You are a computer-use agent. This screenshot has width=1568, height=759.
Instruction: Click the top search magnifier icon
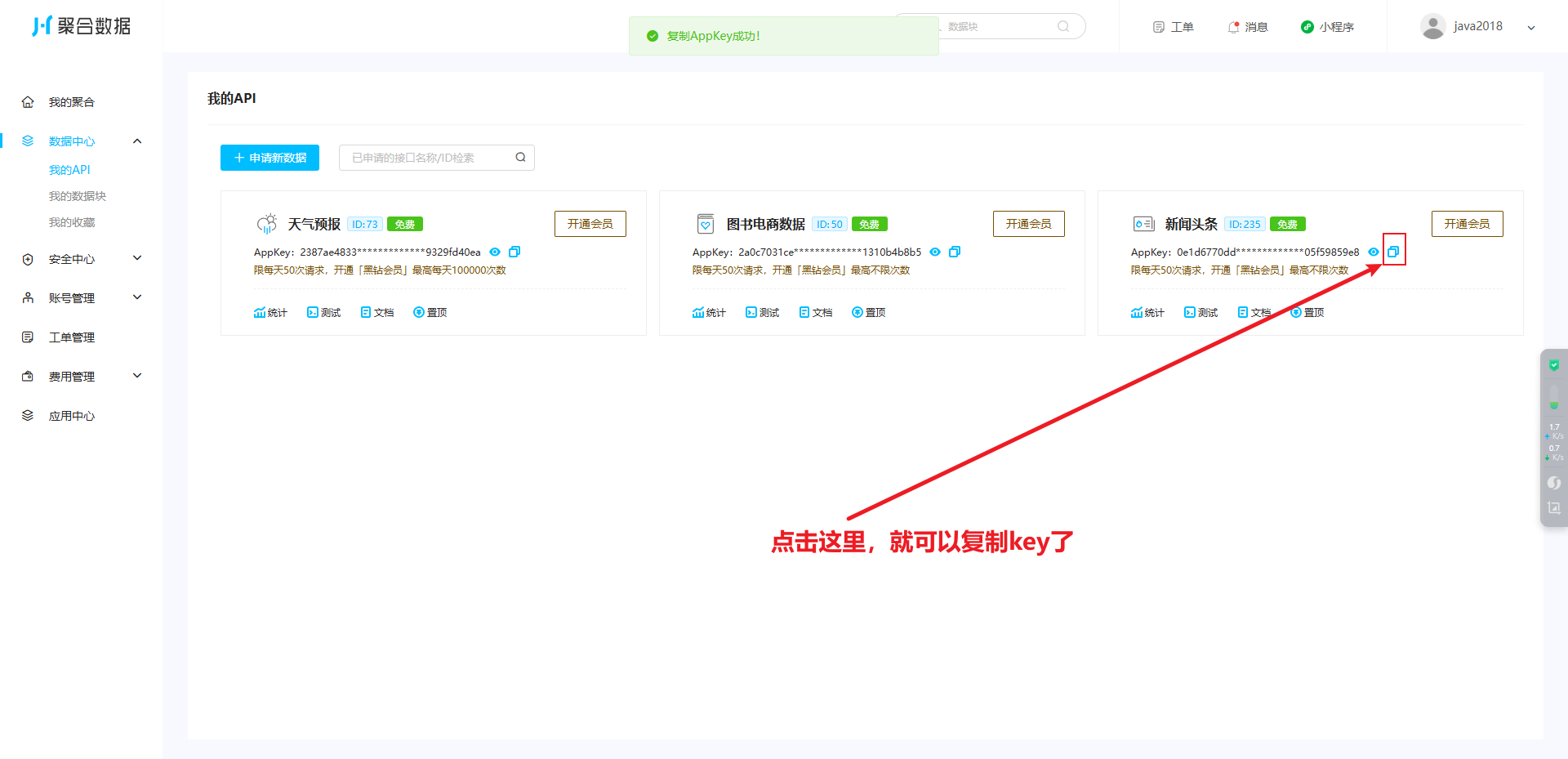(1063, 26)
